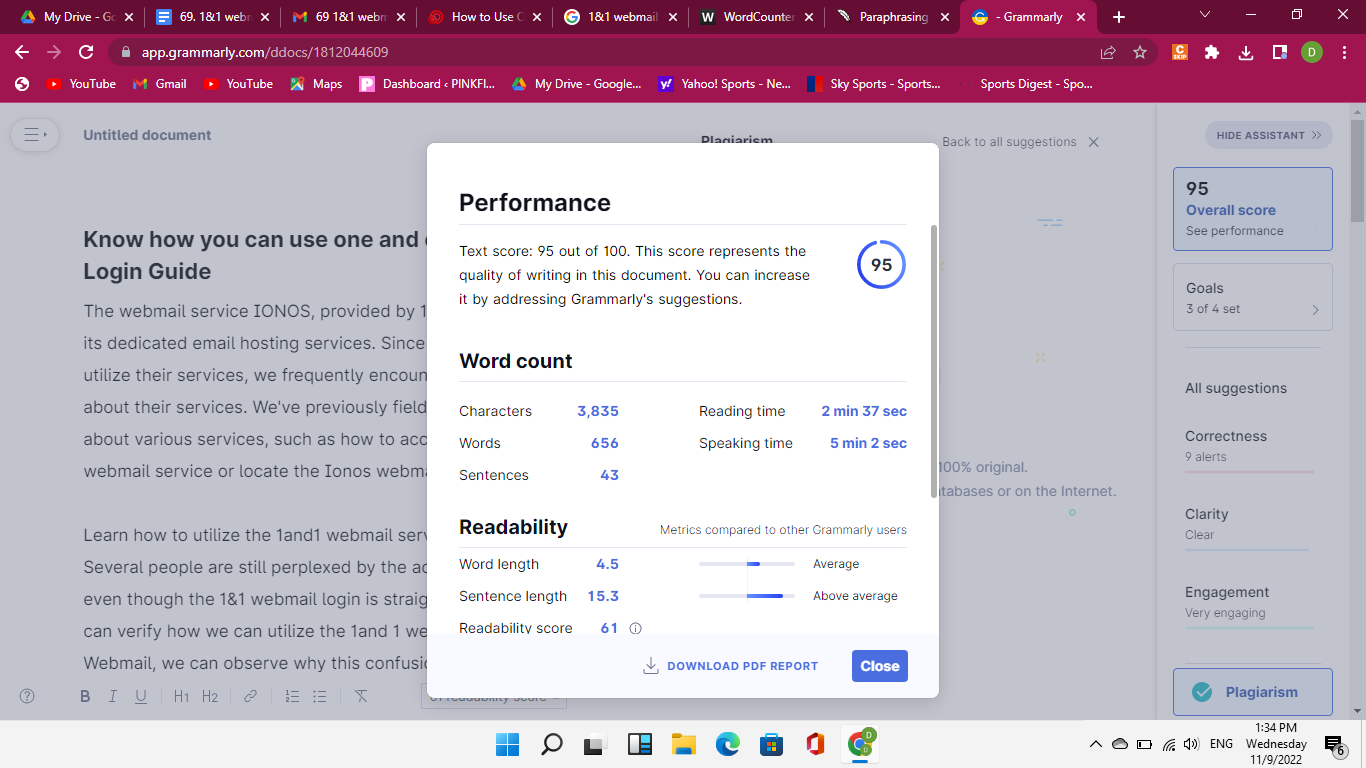Open the Maps bookmark
The width and height of the screenshot is (1366, 768).
(x=316, y=84)
